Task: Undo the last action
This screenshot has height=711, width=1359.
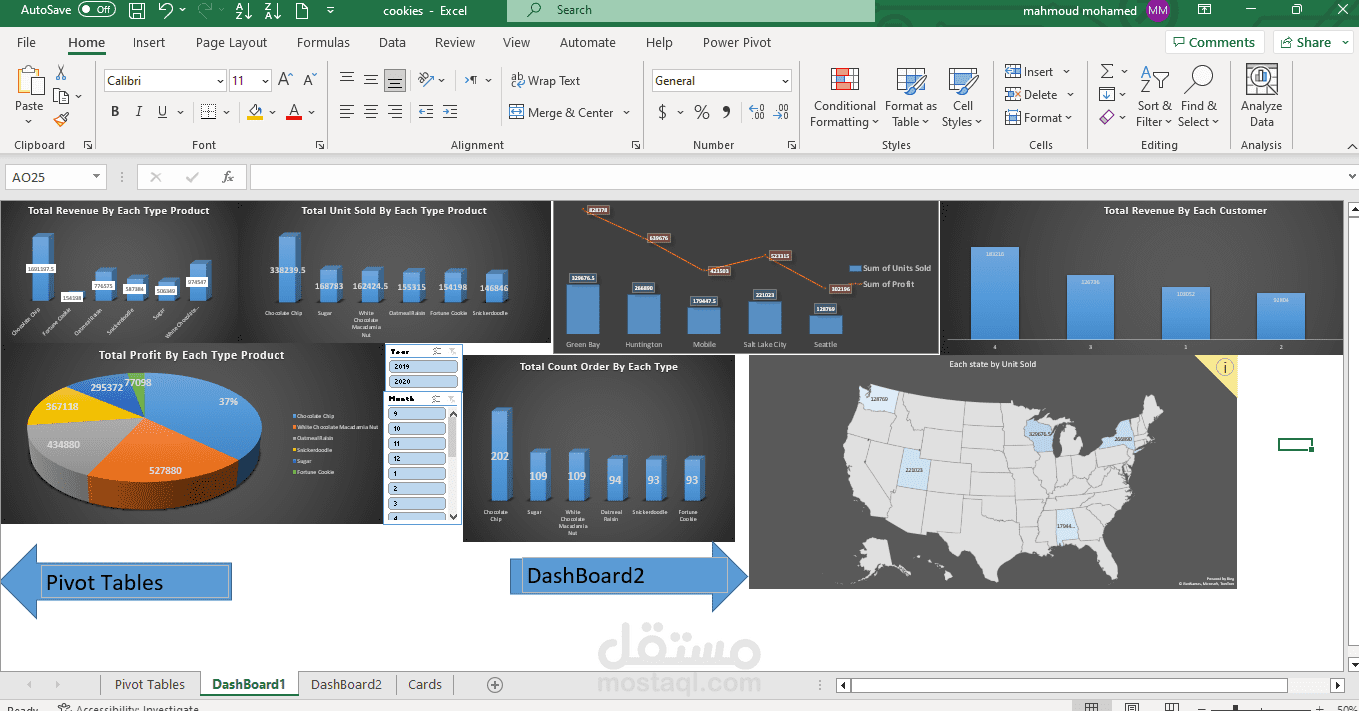Action: (x=165, y=11)
